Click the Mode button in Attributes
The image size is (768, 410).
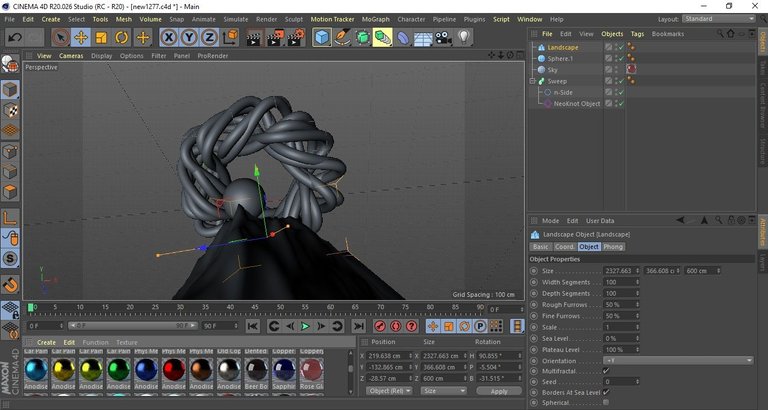point(551,221)
